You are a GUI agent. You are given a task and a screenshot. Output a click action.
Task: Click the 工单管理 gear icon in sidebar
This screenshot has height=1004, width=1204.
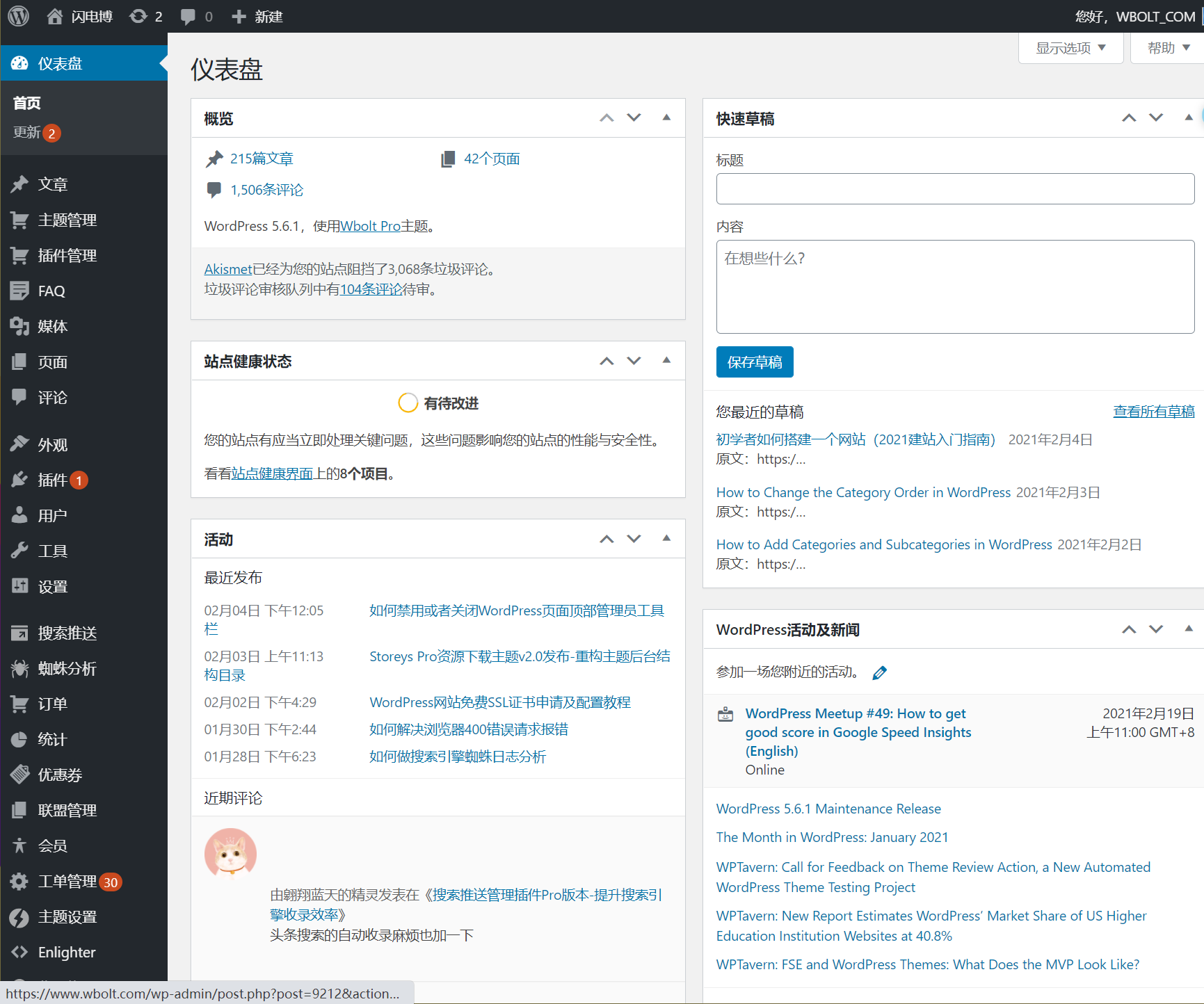pyautogui.click(x=19, y=881)
